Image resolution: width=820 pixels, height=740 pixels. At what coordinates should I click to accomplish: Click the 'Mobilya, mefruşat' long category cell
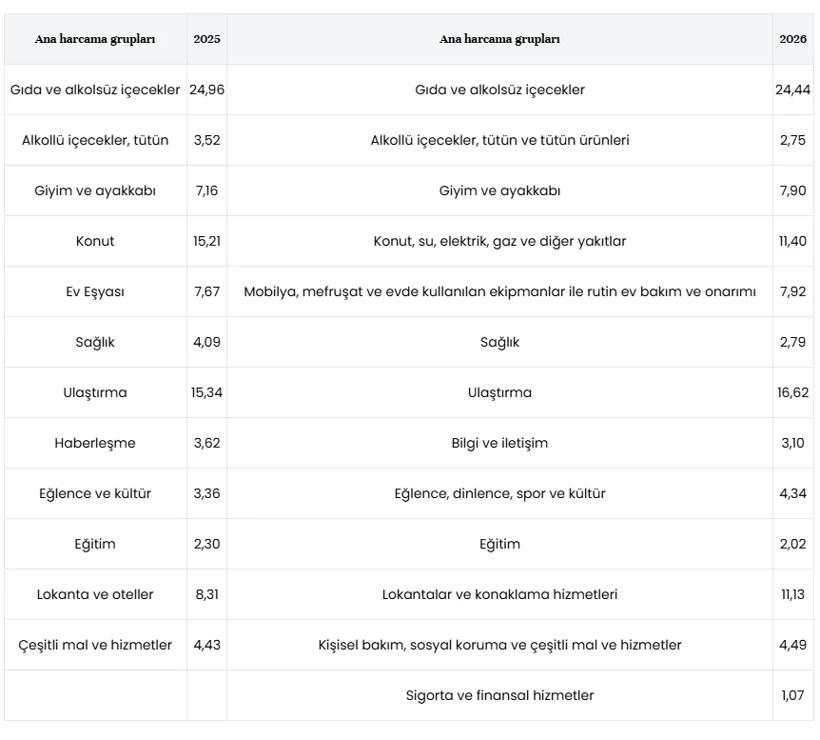point(499,292)
